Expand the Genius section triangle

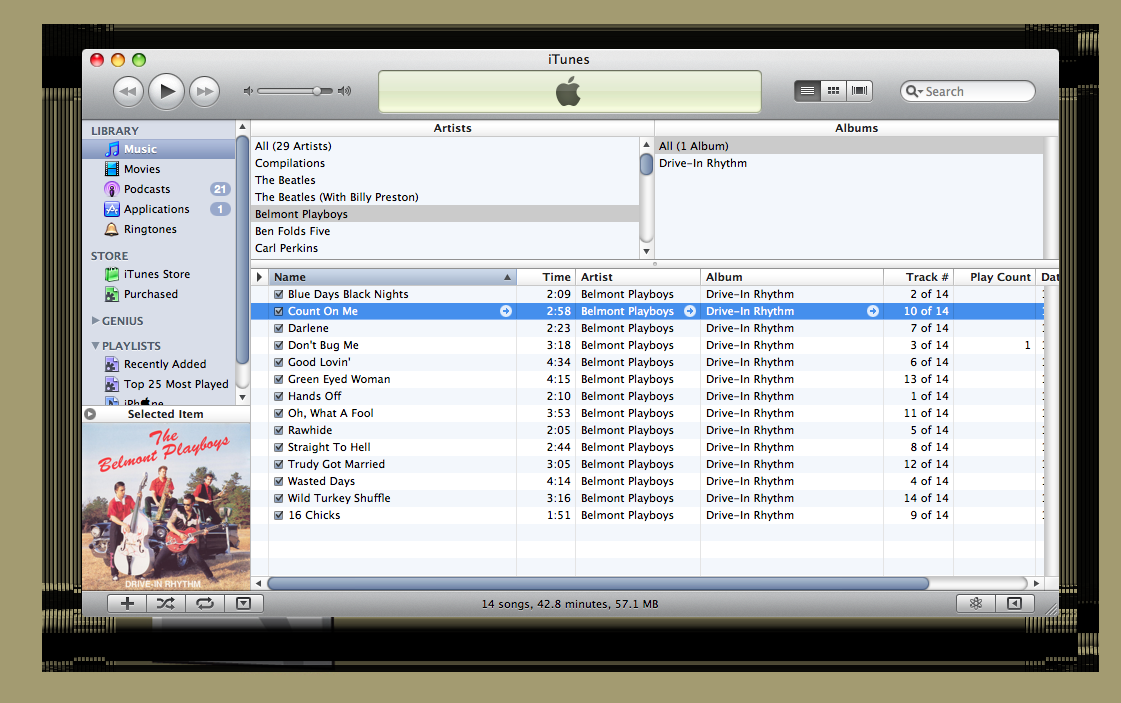click(x=95, y=320)
